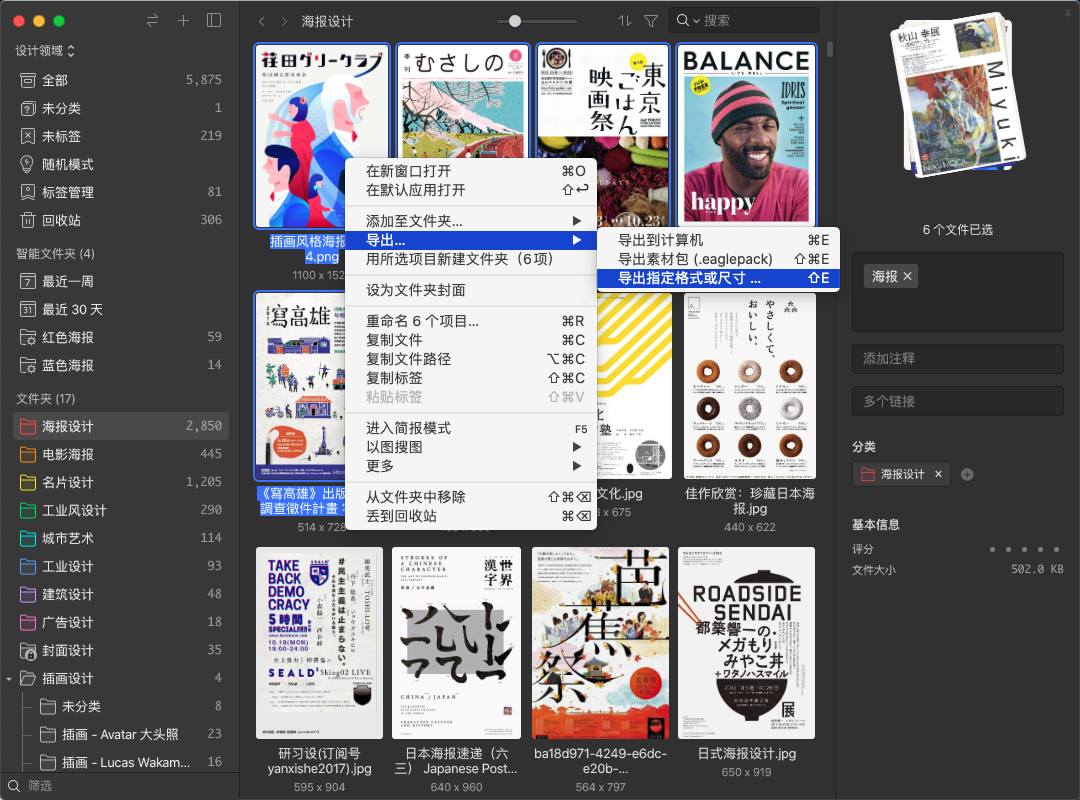Select the ROADSIDE SENDAI poster thumbnail
The width and height of the screenshot is (1080, 800).
click(746, 643)
